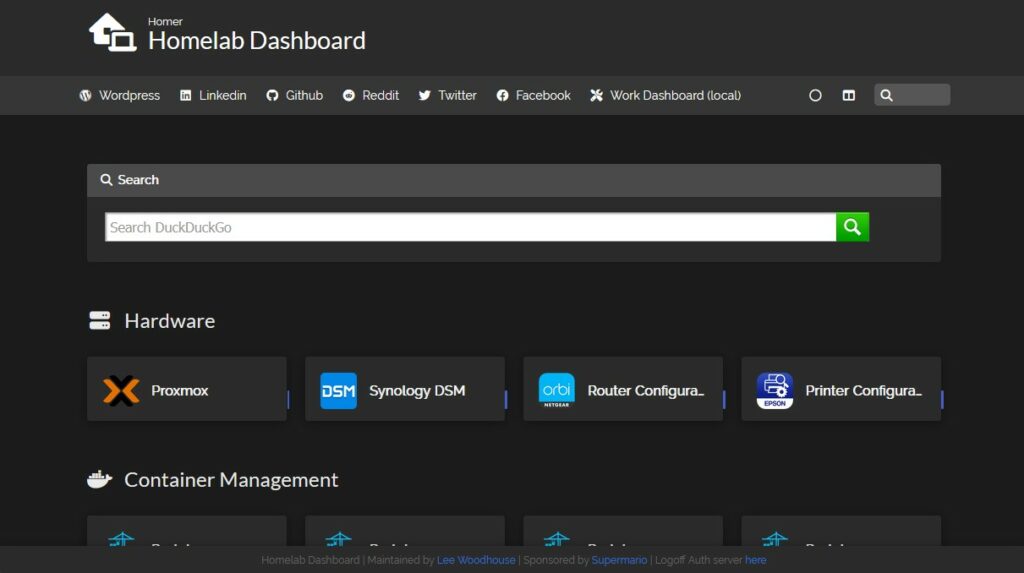The image size is (1024, 573).
Task: Click the Facebook icon in navbar
Action: coord(502,95)
